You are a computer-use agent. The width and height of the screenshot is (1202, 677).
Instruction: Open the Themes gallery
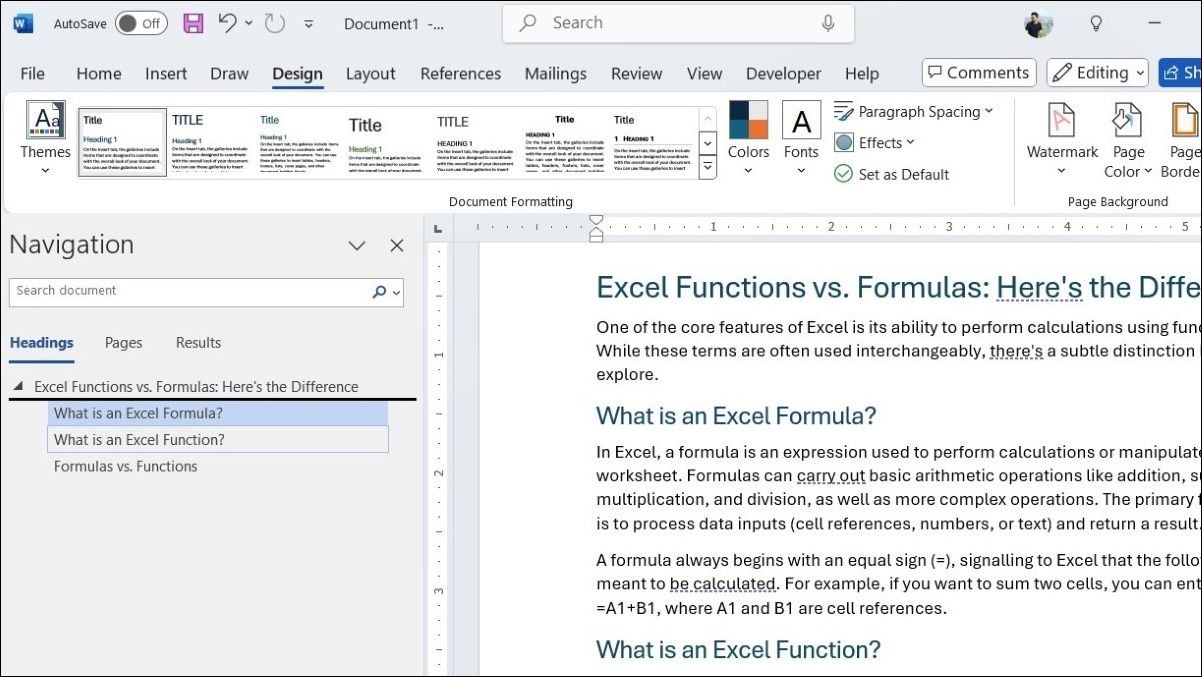46,138
